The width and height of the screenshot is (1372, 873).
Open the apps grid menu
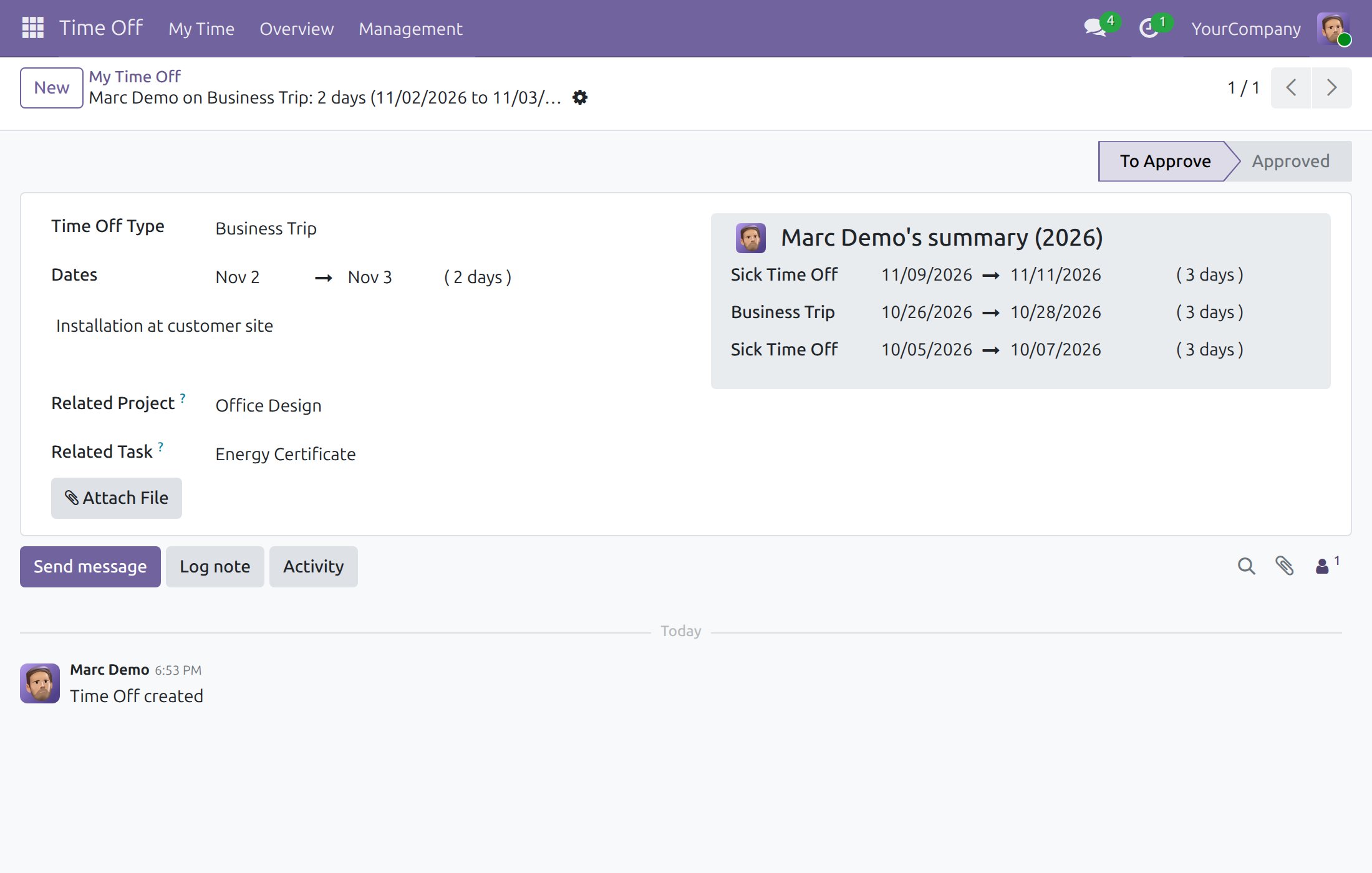coord(32,28)
